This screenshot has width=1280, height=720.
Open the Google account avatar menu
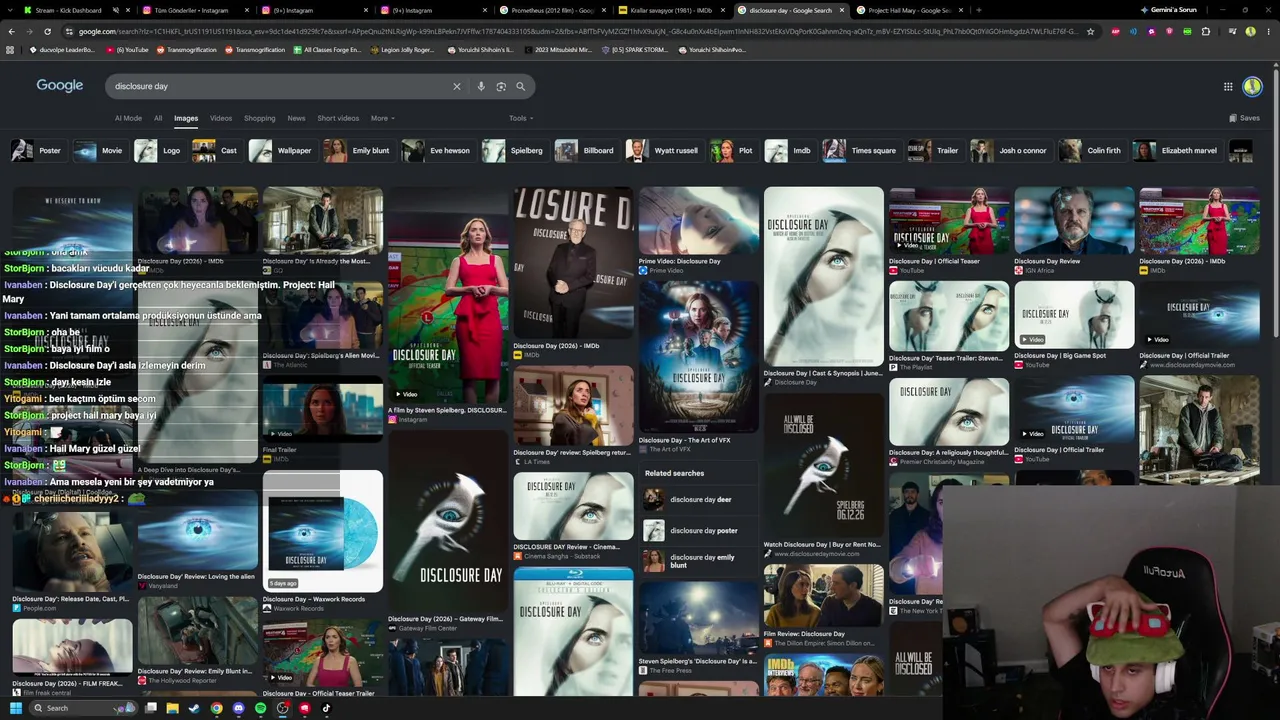point(1252,86)
